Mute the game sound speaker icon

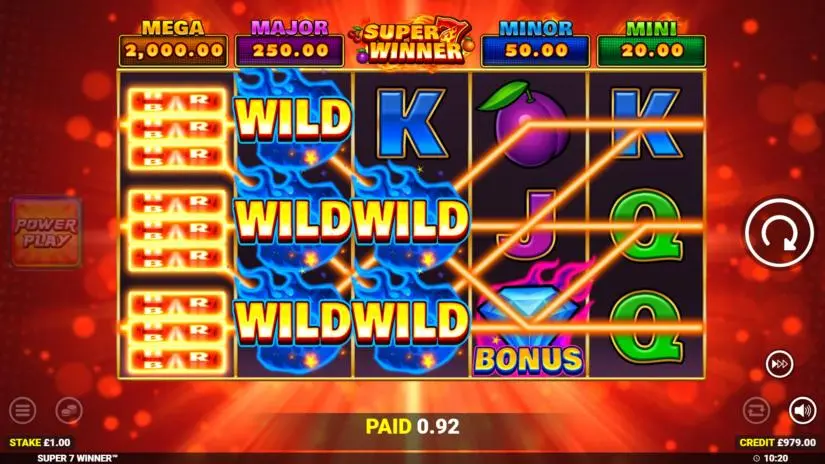point(802,410)
